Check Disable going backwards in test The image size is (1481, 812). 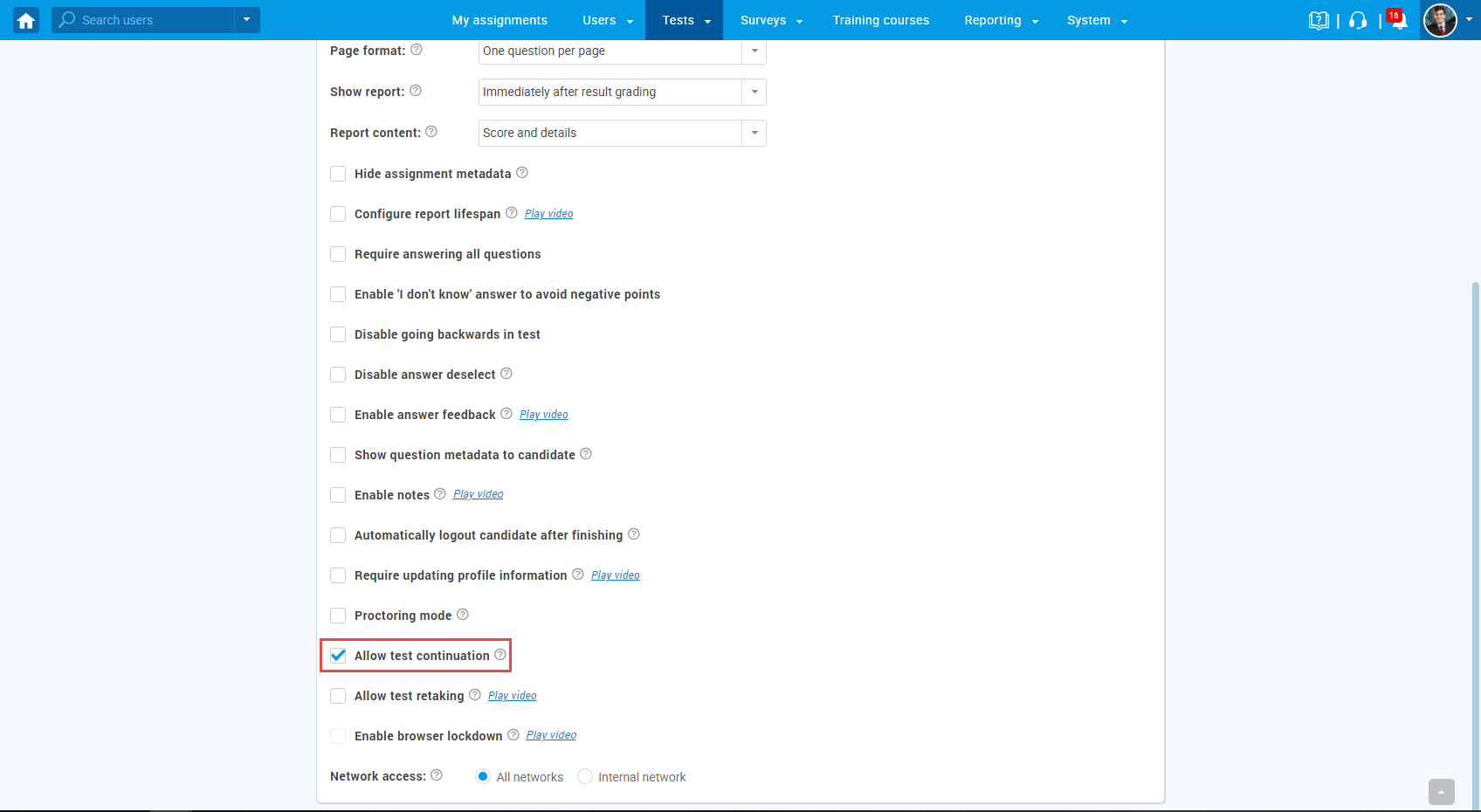[x=338, y=334]
